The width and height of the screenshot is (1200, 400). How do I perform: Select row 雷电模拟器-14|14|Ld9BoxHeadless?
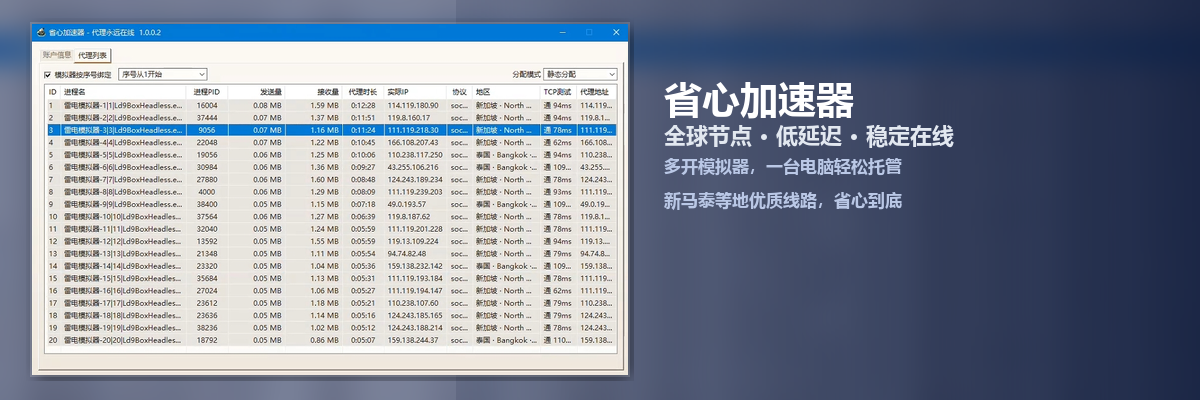[331, 266]
